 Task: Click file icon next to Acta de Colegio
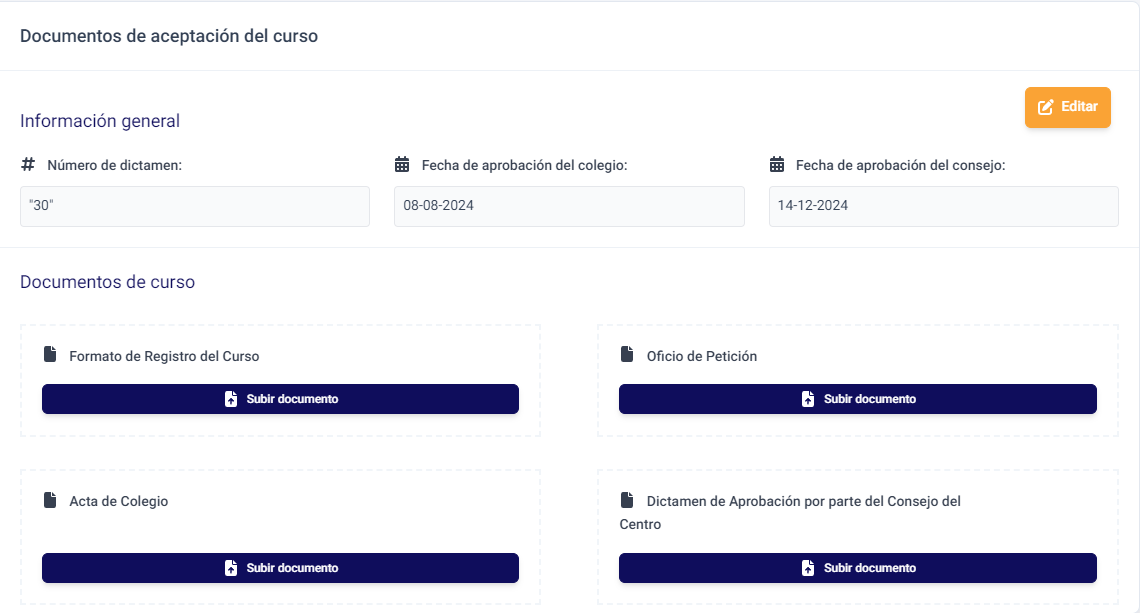(50, 500)
